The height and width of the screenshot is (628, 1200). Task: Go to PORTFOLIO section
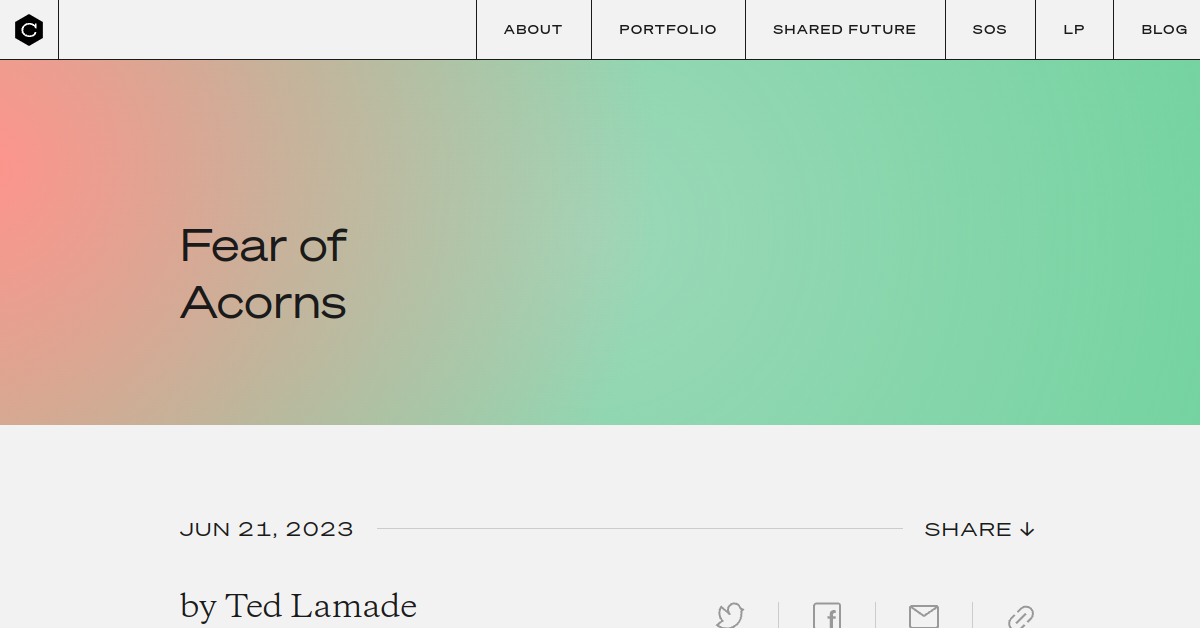click(x=668, y=30)
